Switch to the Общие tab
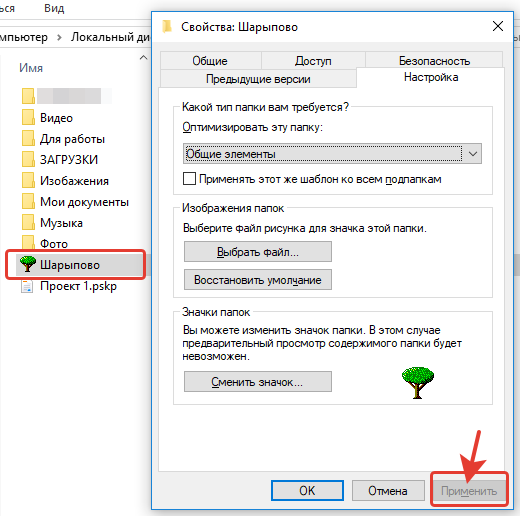Viewport: 520px width, 516px height. (x=210, y=61)
